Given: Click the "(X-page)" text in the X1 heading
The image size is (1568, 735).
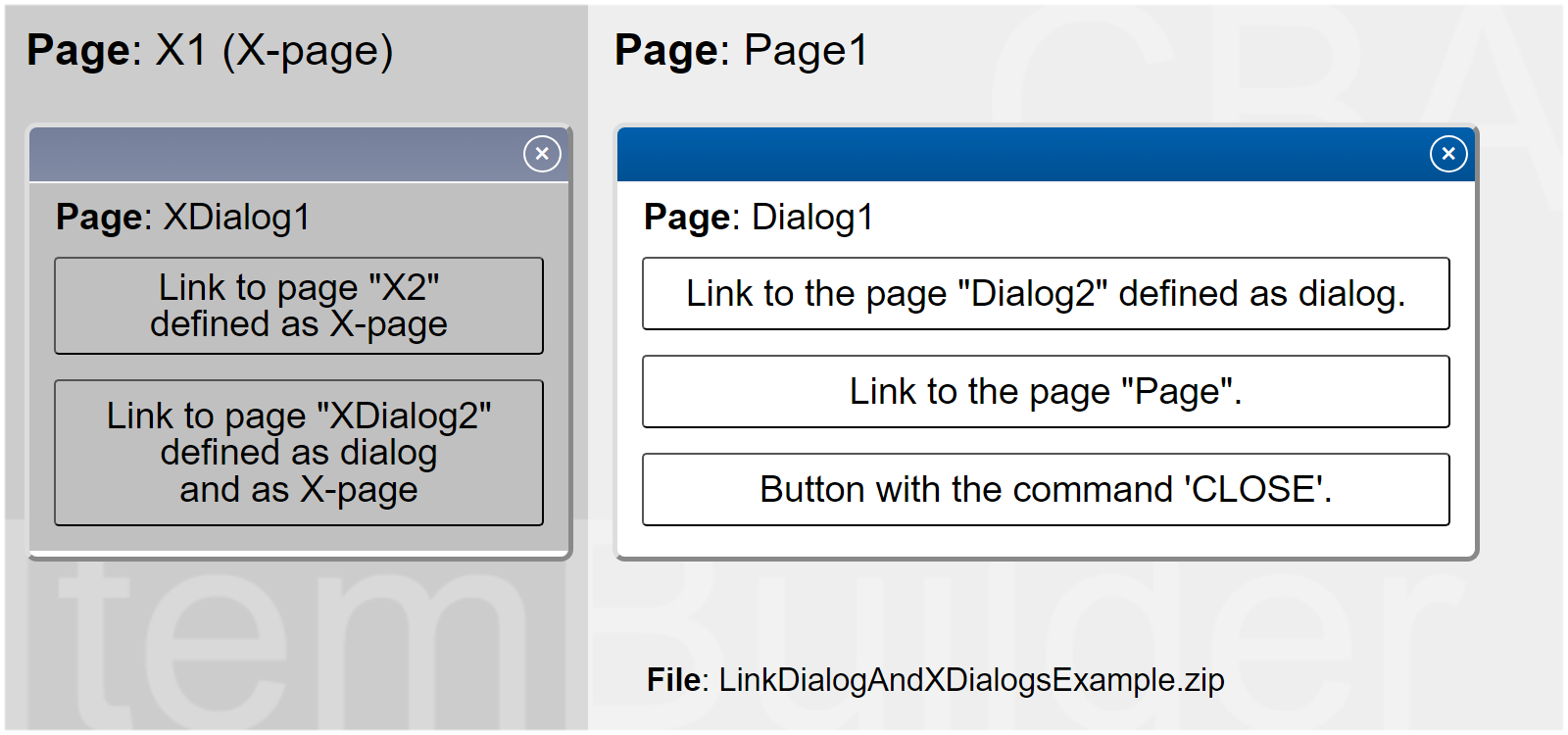Looking at the screenshot, I should 308,51.
